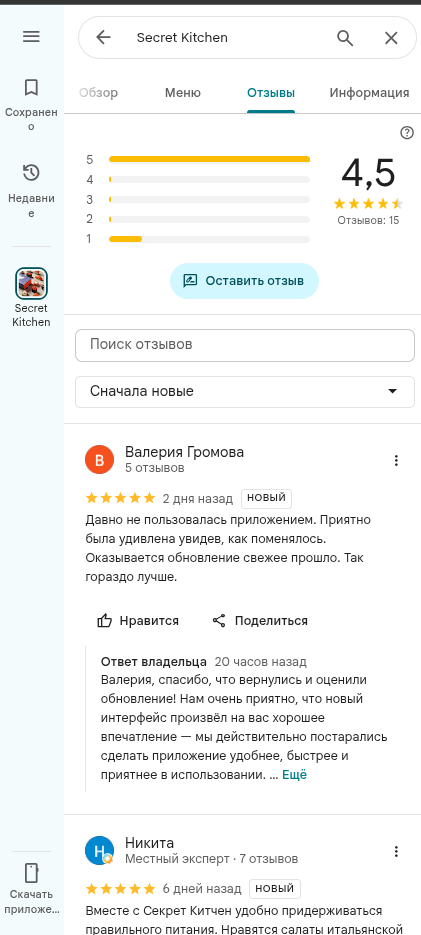Switch to the Обзор tab
Screen dimensions: 421x935
tap(98, 93)
